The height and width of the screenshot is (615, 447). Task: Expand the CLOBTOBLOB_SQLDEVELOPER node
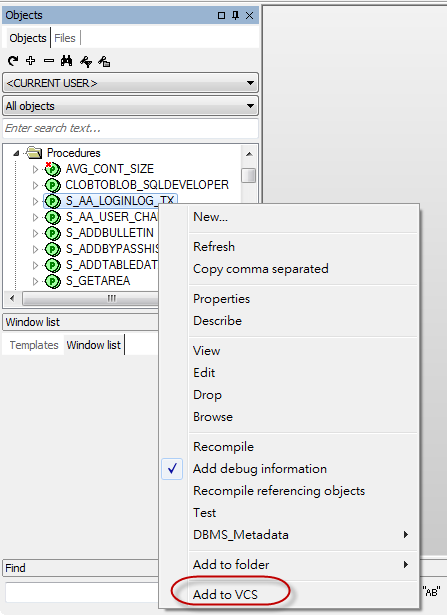(35, 186)
